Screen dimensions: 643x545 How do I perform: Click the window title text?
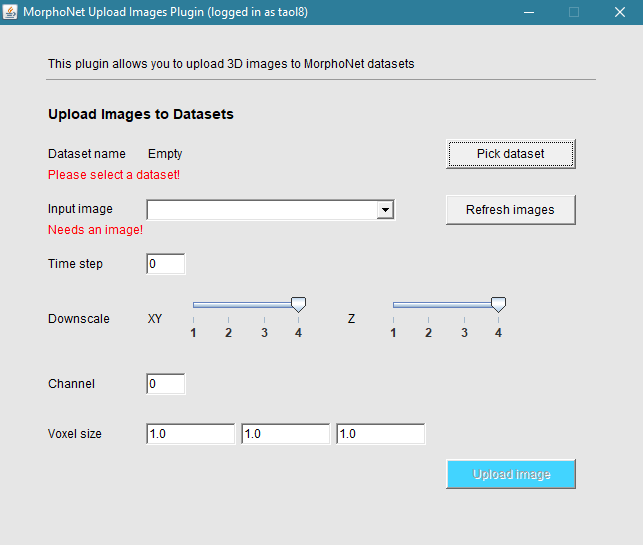point(165,12)
